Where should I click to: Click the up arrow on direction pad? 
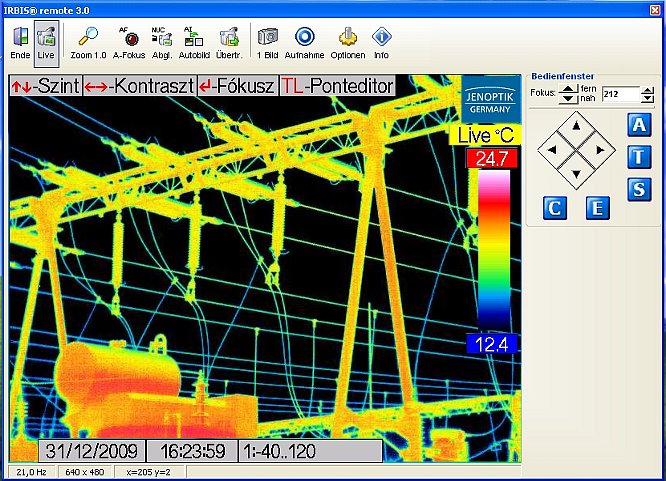pyautogui.click(x=574, y=127)
